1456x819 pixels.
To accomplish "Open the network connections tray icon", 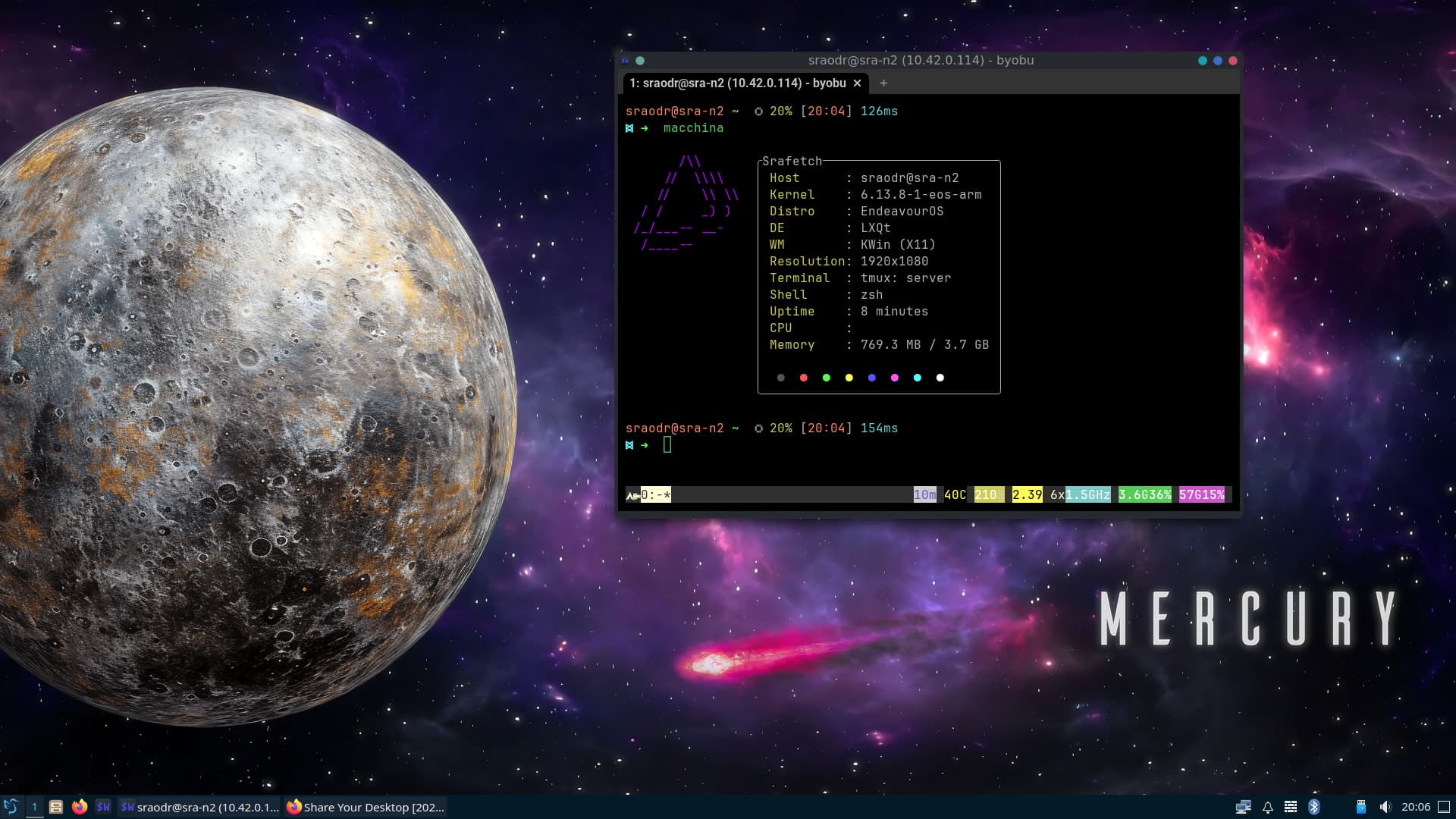I will [x=1243, y=807].
